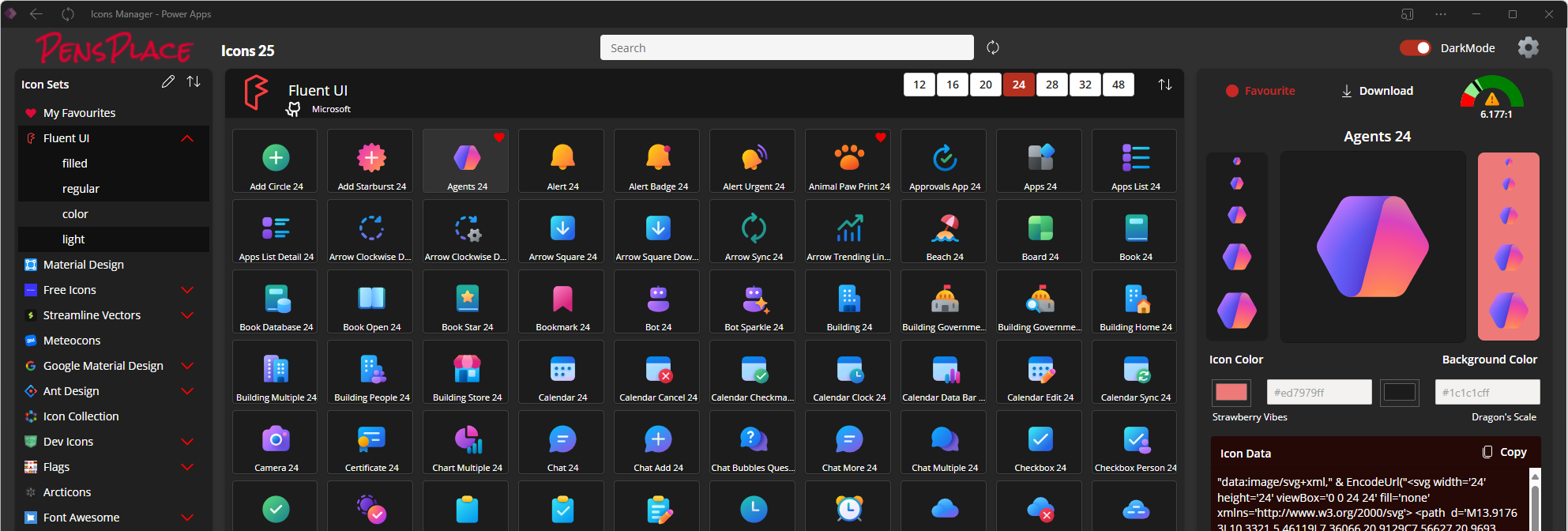Click the edit pencil in Icon Sets
The image size is (1568, 531).
[x=167, y=82]
